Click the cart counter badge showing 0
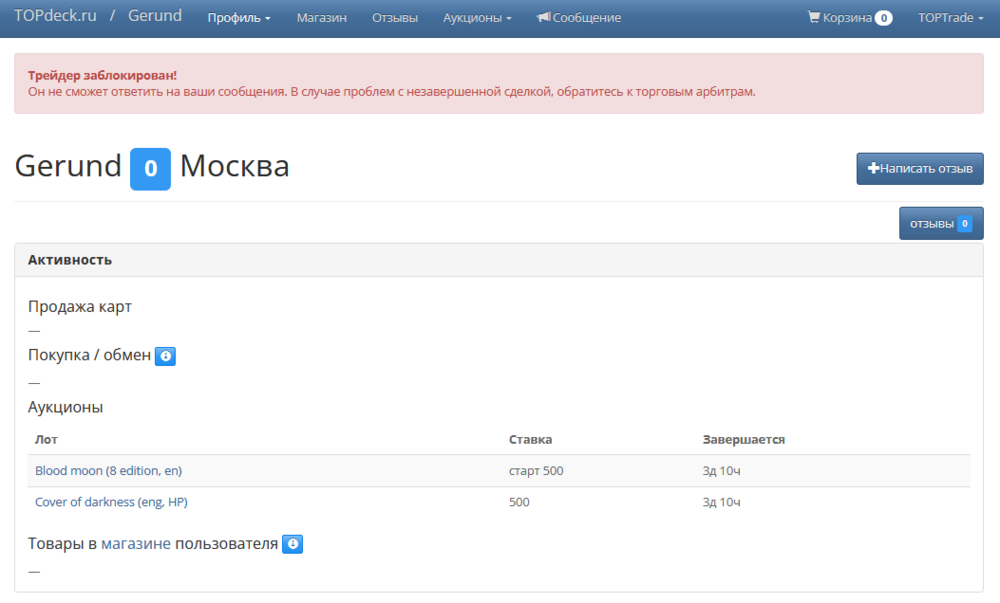The height and width of the screenshot is (603, 1000). (883, 18)
